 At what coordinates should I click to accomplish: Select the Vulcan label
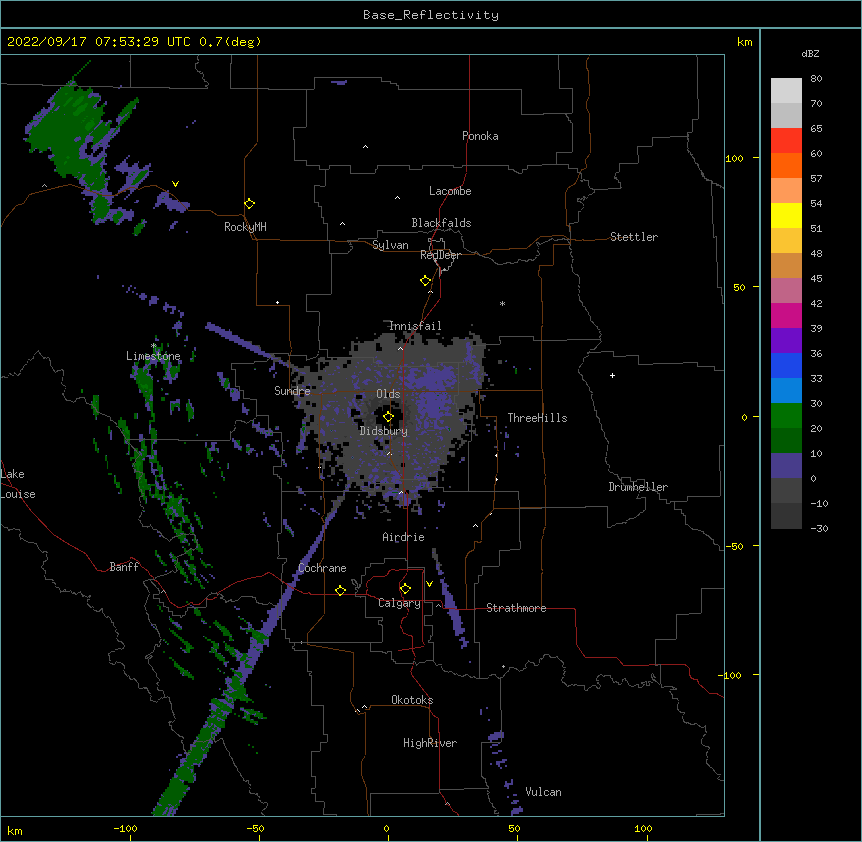tap(543, 792)
